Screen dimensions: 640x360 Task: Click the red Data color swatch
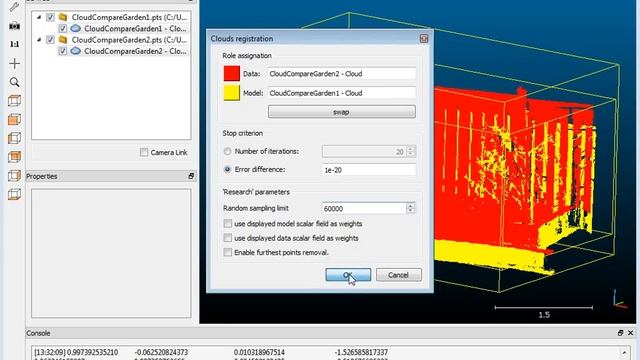click(231, 73)
